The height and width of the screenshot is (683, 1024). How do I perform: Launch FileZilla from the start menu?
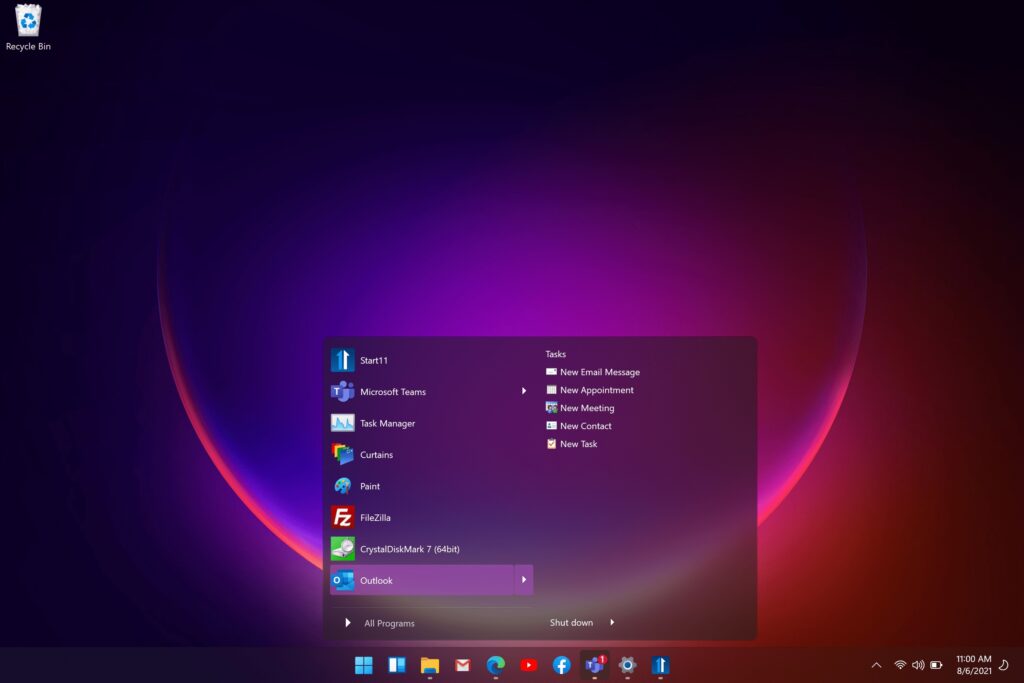[x=431, y=517]
